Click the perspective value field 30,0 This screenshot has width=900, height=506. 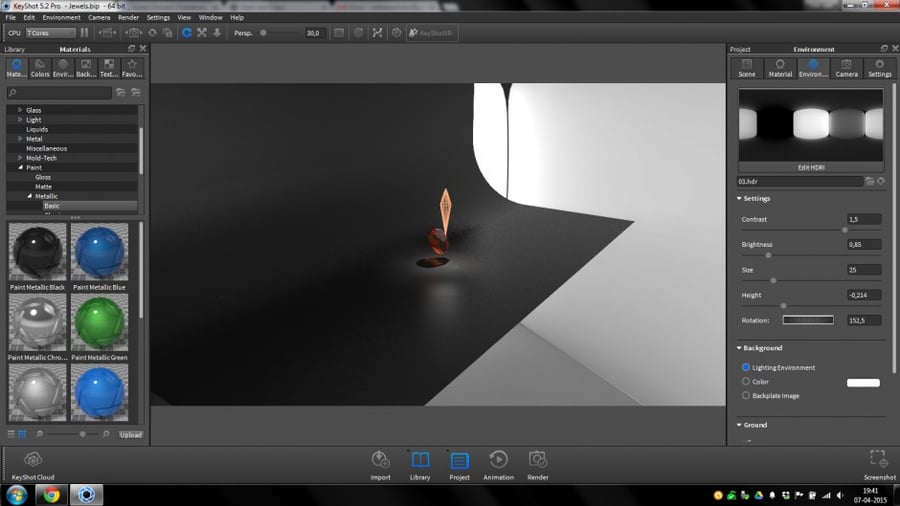click(x=315, y=33)
